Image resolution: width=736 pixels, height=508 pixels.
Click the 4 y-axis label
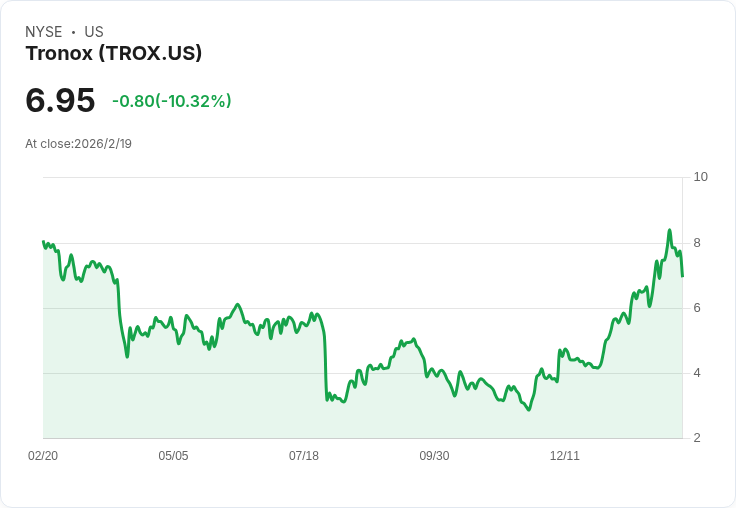697,373
